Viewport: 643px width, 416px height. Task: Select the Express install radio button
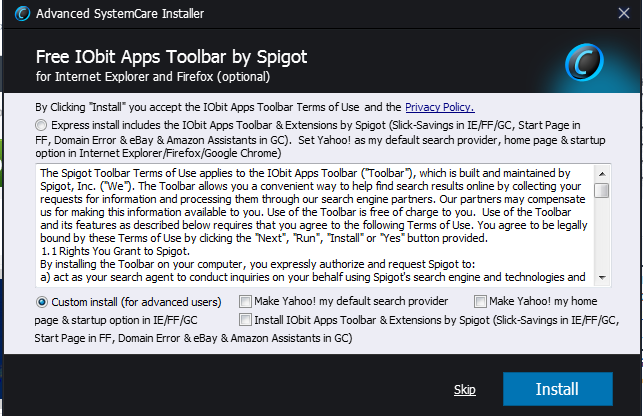tap(41, 125)
